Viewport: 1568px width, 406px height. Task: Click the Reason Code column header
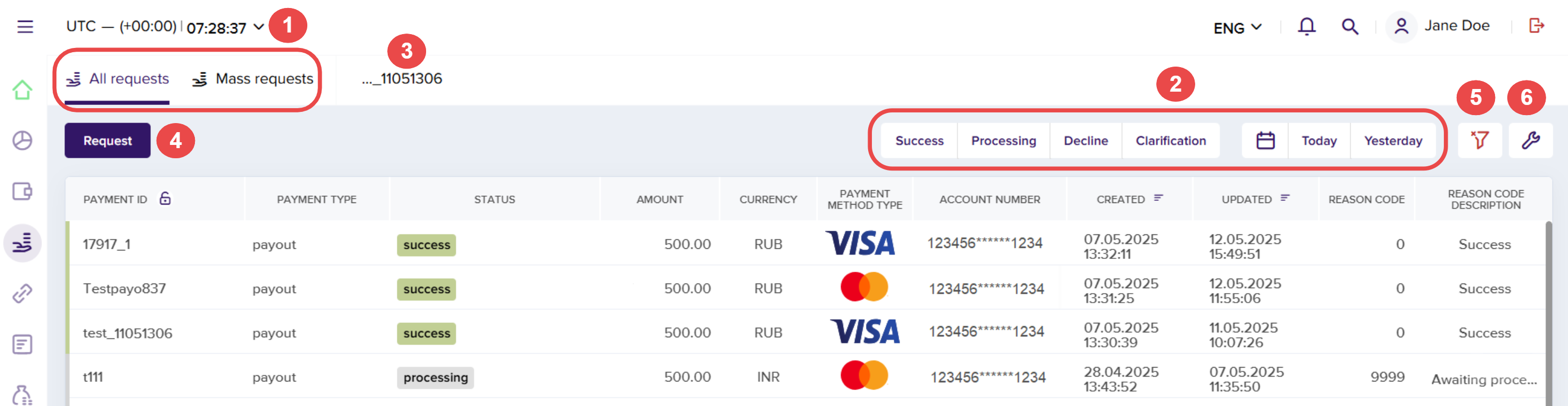[1367, 199]
